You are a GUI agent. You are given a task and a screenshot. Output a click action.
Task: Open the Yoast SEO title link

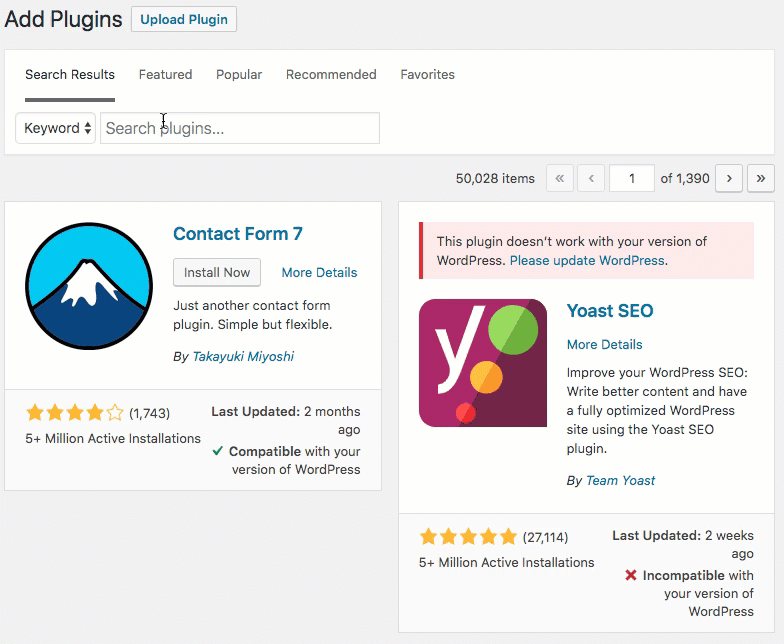coord(610,310)
